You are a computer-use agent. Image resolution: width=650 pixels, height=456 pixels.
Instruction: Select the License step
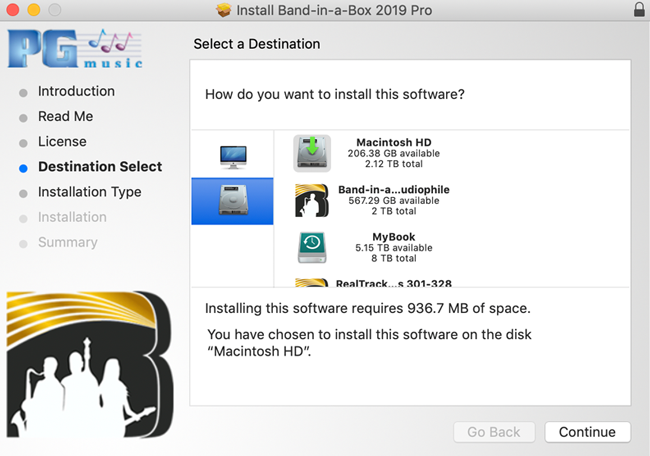62,142
